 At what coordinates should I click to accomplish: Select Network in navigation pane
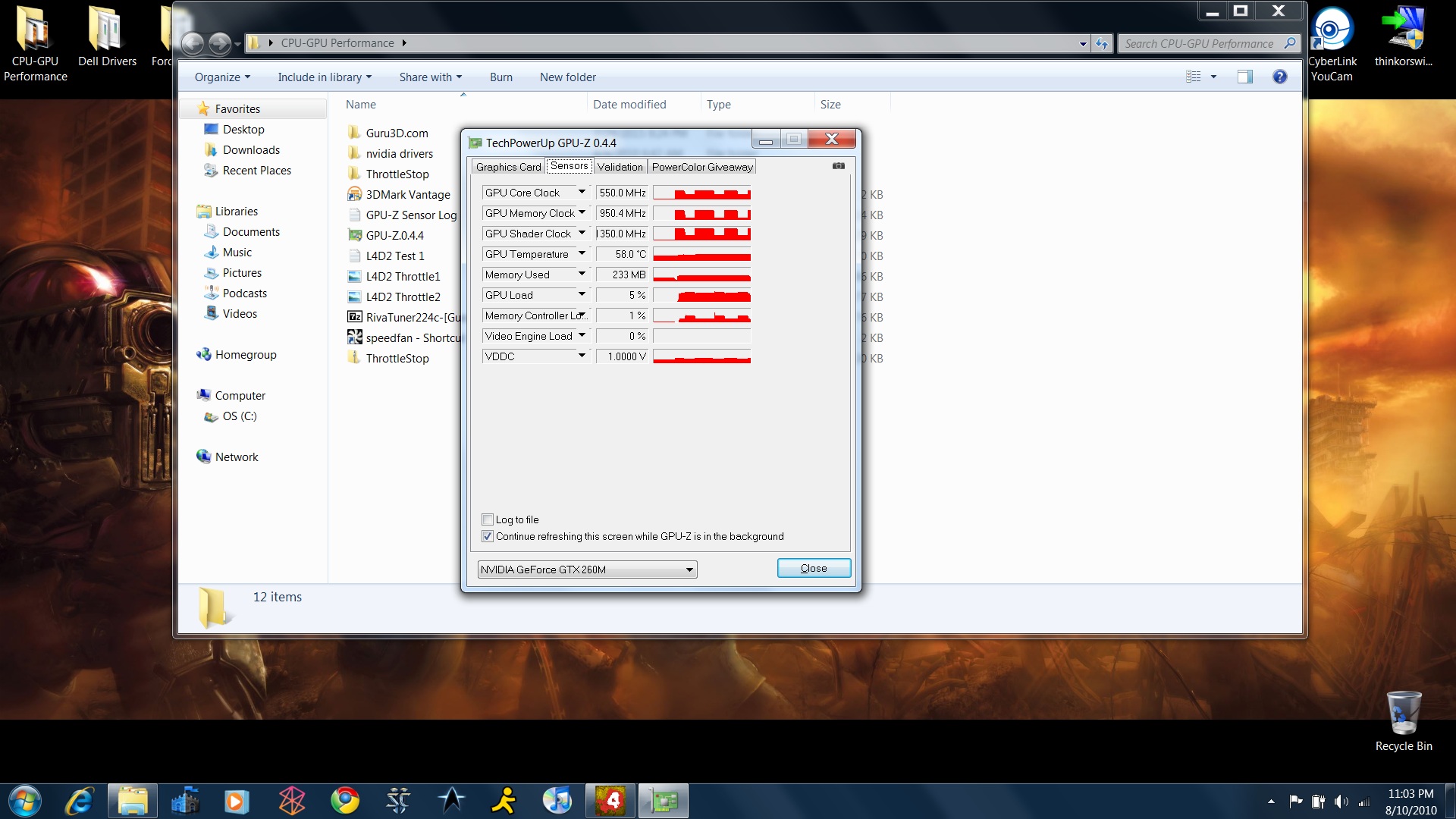236,457
